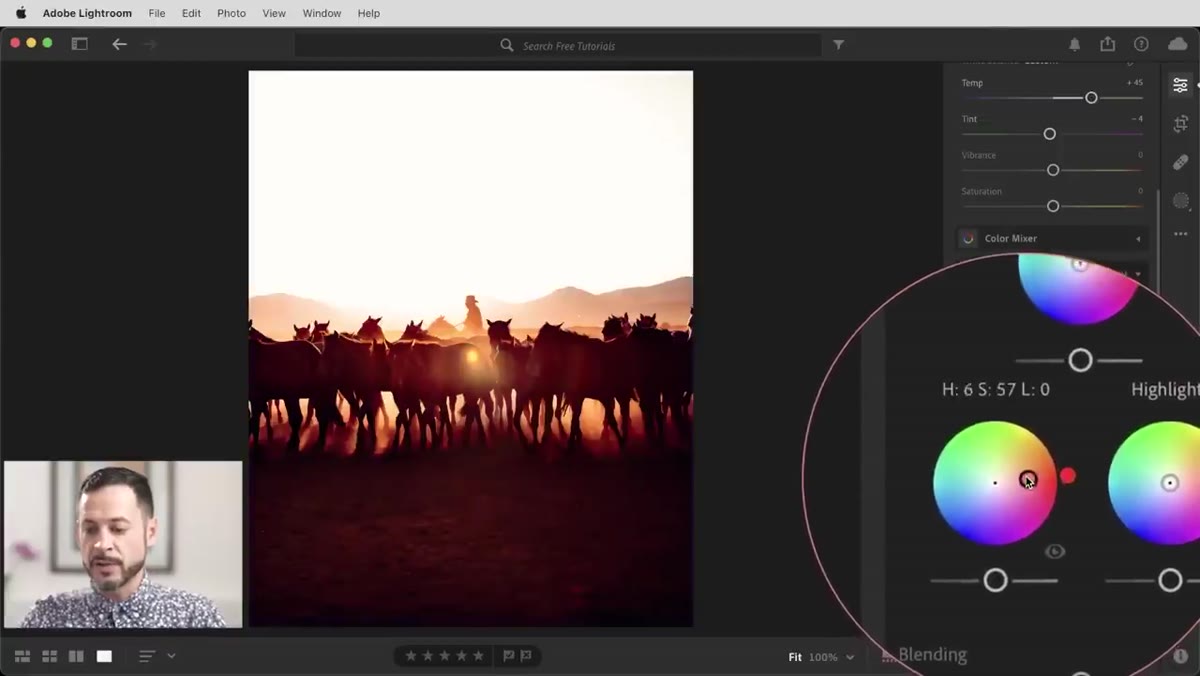Open the Window menu
Screen dimensions: 1200x676
pos(321,13)
